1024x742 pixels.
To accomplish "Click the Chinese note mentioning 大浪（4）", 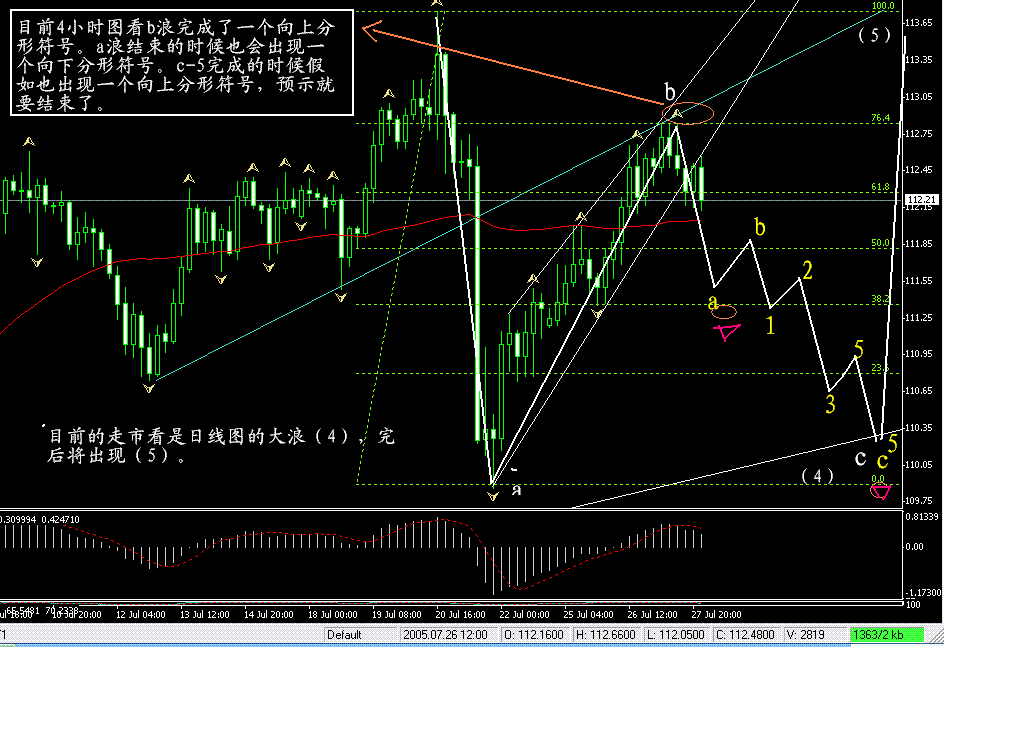I will click(x=221, y=445).
